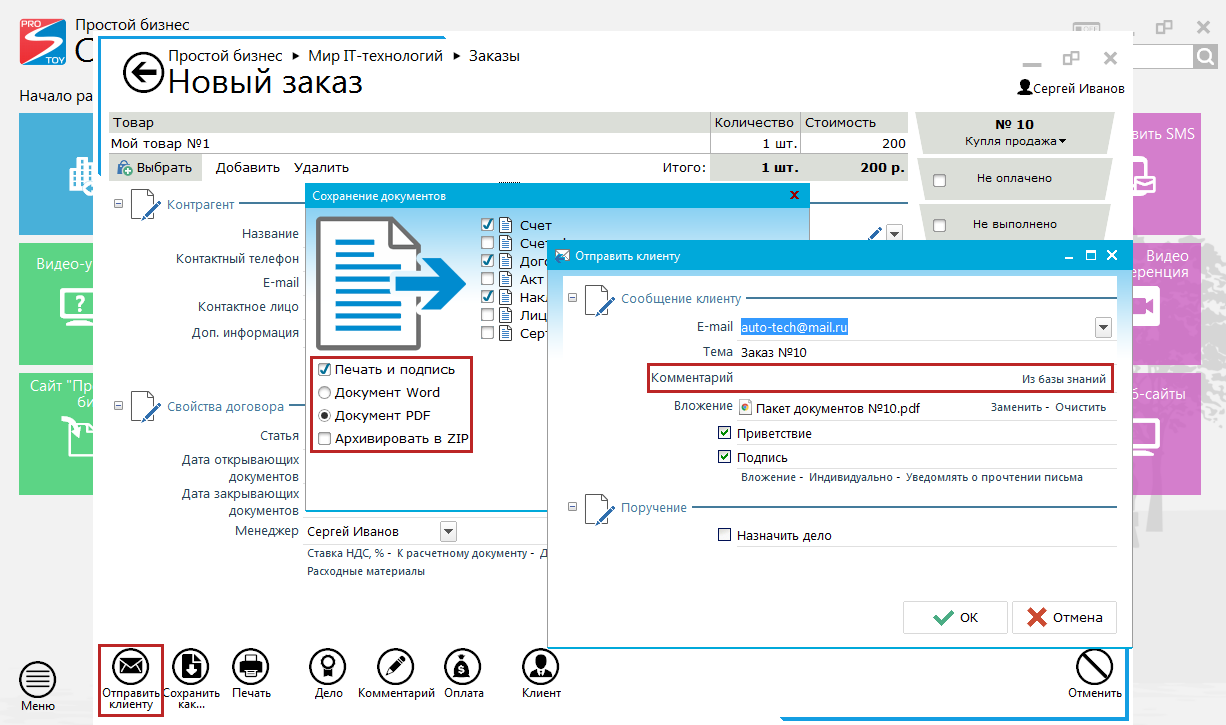Confirm sending with the OK button
This screenshot has height=725, width=1226.
(955, 617)
